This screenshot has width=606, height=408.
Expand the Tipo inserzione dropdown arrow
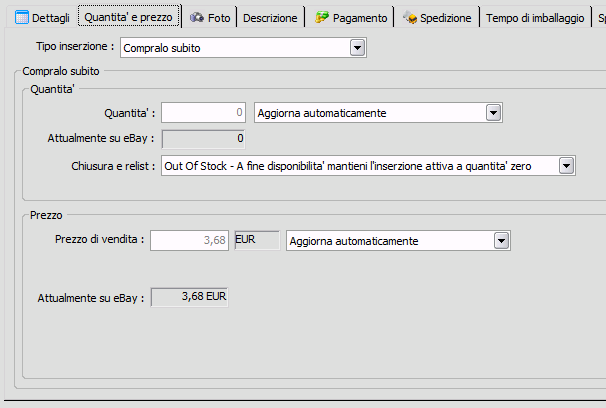[357, 48]
